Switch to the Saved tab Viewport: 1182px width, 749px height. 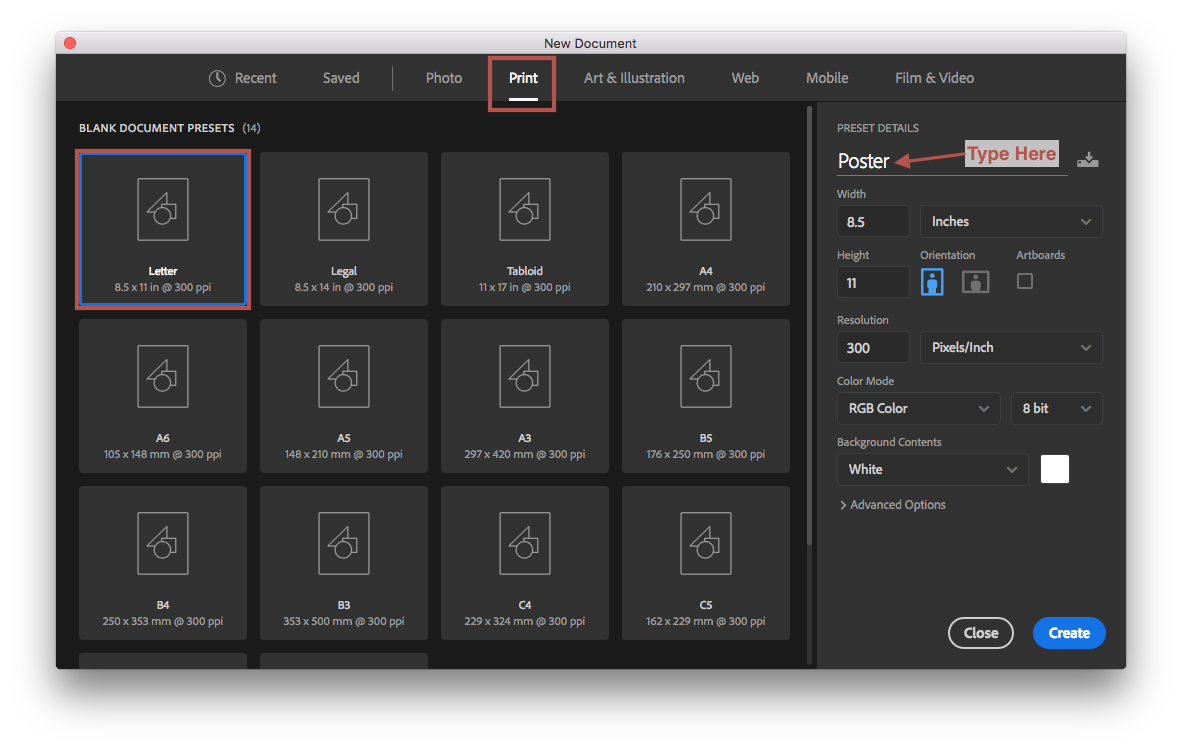click(341, 78)
